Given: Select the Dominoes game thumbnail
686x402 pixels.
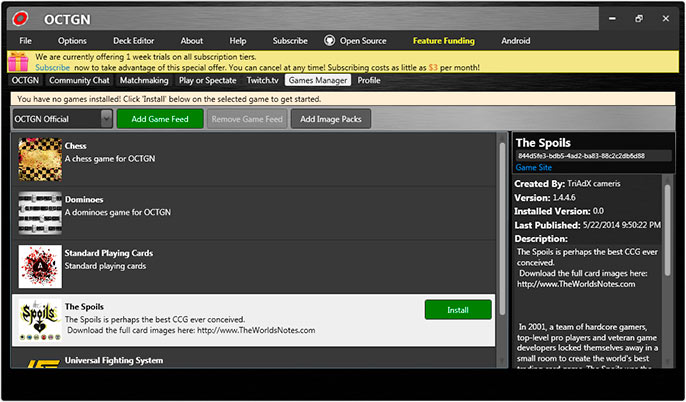Looking at the screenshot, I should (40, 213).
